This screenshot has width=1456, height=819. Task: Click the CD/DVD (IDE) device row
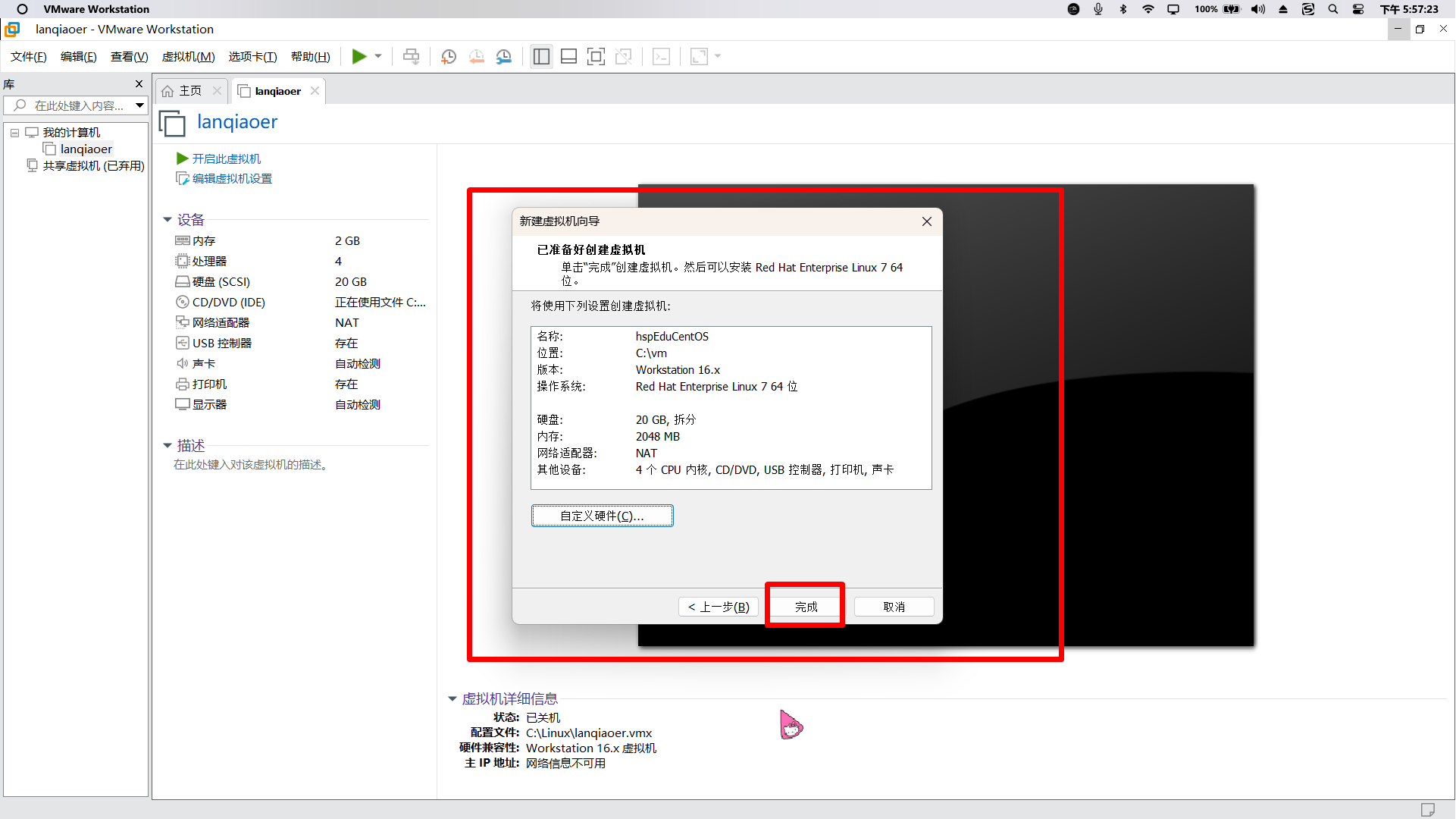(x=301, y=303)
